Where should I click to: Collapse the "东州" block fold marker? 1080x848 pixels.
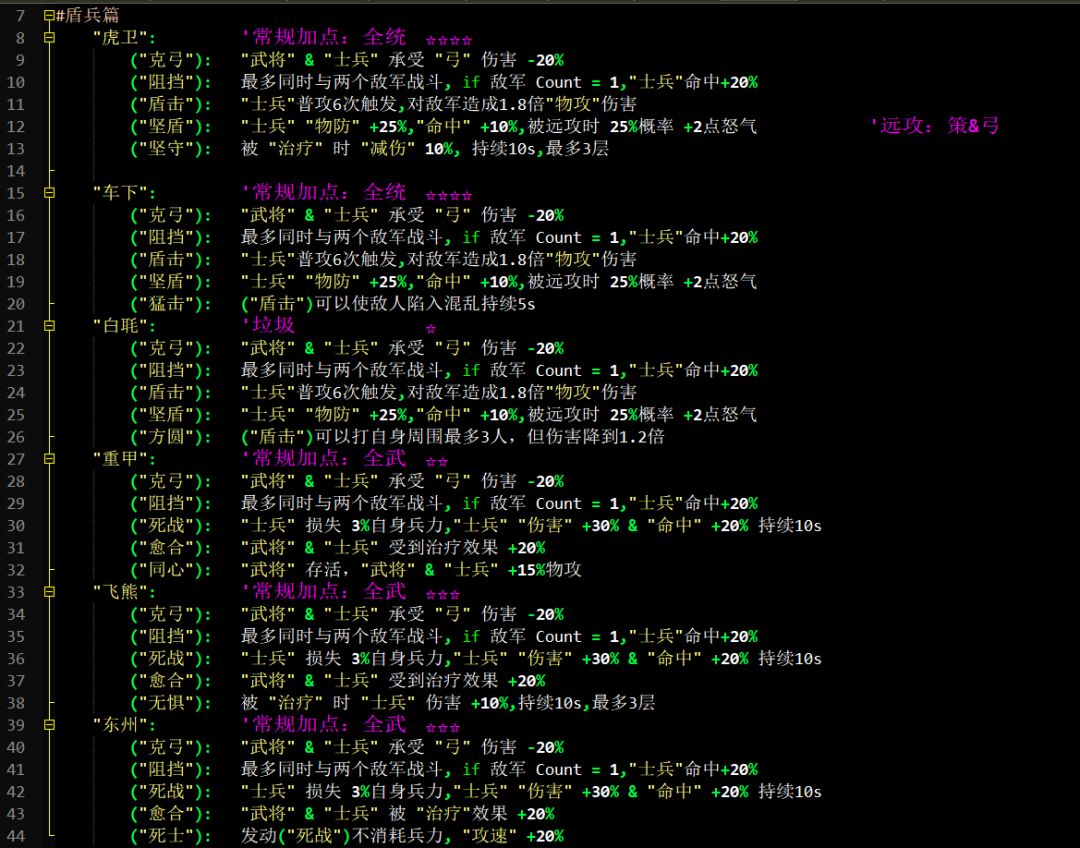click(x=49, y=725)
